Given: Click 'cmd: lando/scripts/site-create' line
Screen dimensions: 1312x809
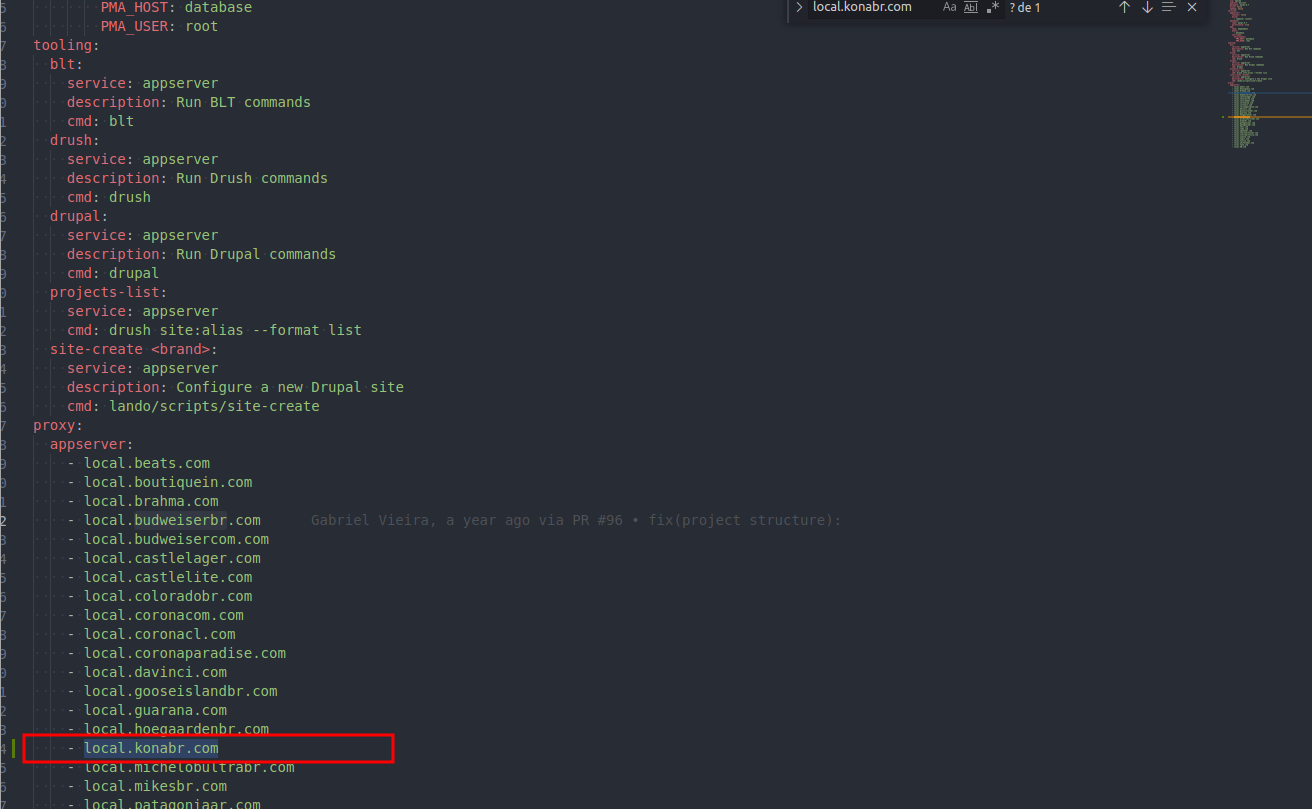Looking at the screenshot, I should tap(193, 406).
